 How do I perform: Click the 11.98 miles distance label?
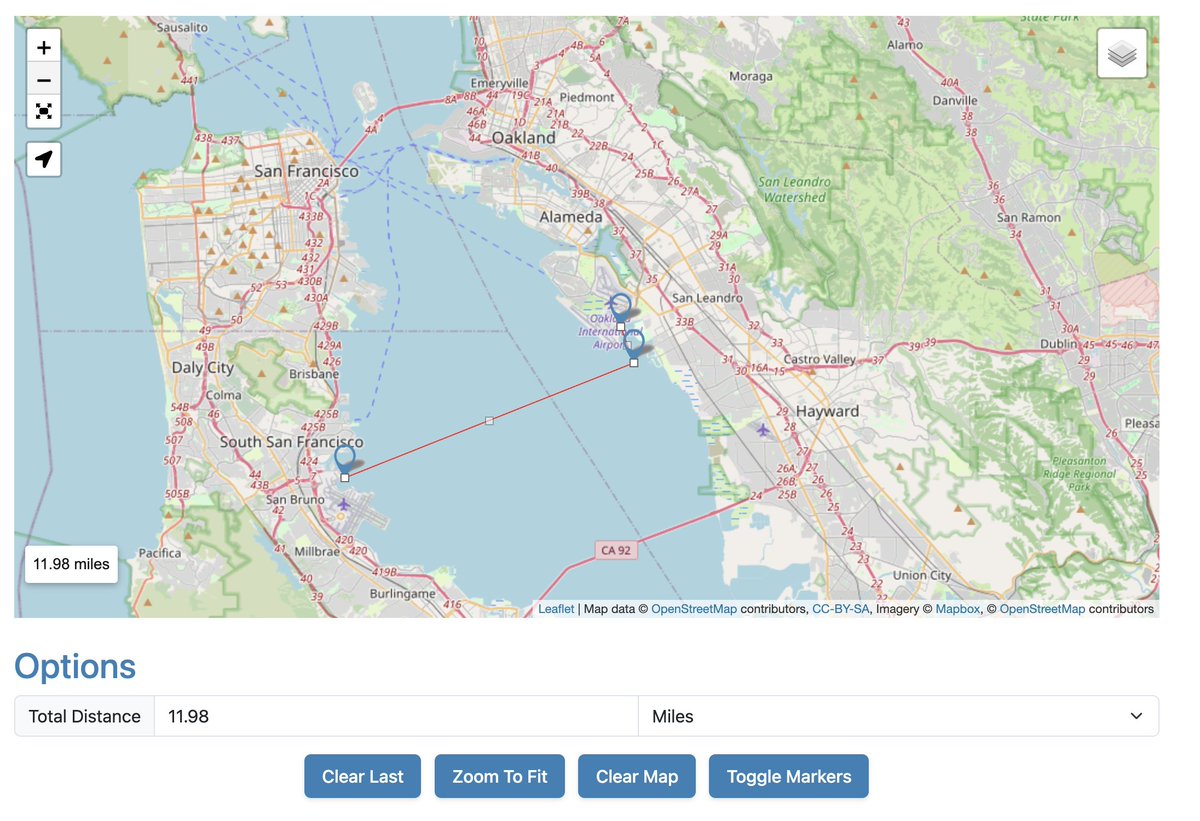coord(71,564)
